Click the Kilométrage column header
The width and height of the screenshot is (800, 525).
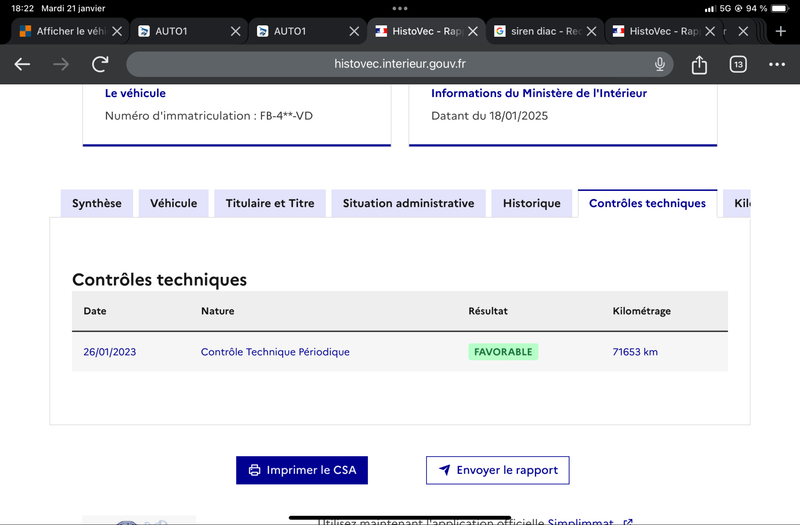[x=642, y=311]
